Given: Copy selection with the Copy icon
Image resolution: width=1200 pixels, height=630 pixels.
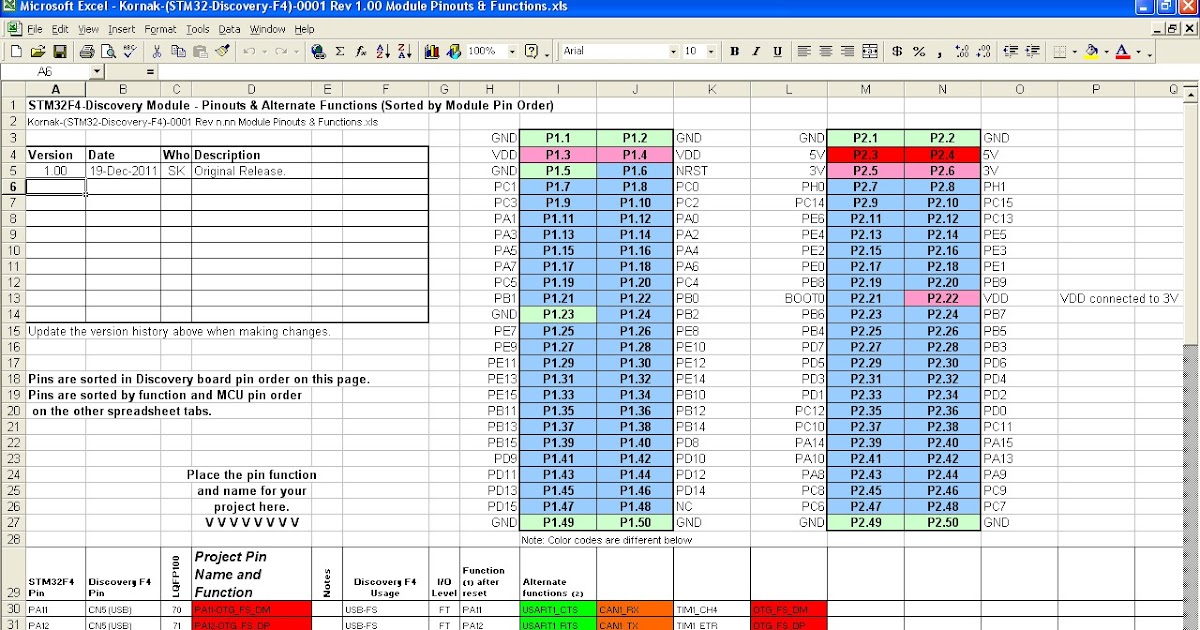Looking at the screenshot, I should 180,51.
